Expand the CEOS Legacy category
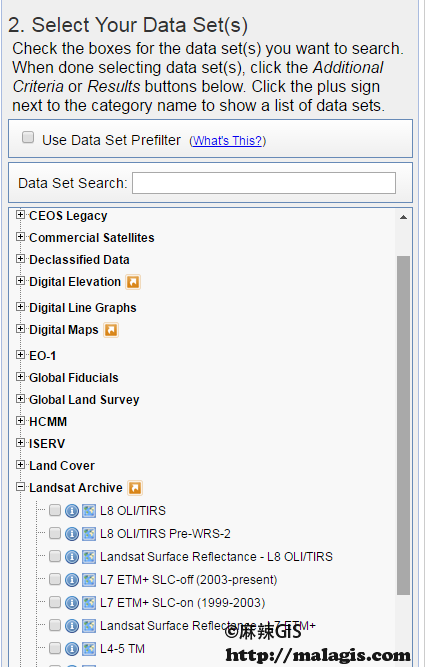The image size is (425, 667). click(20, 215)
